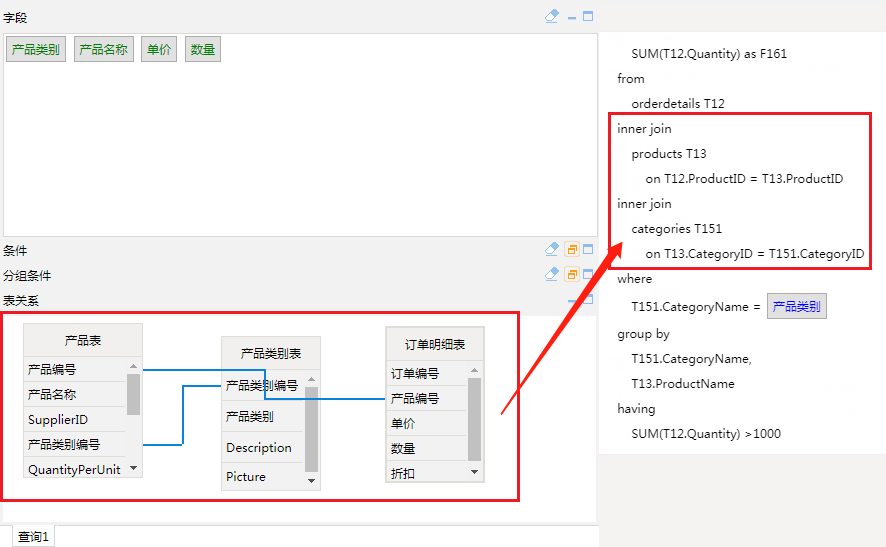
Task: Click the group by keyword
Action: click(644, 334)
